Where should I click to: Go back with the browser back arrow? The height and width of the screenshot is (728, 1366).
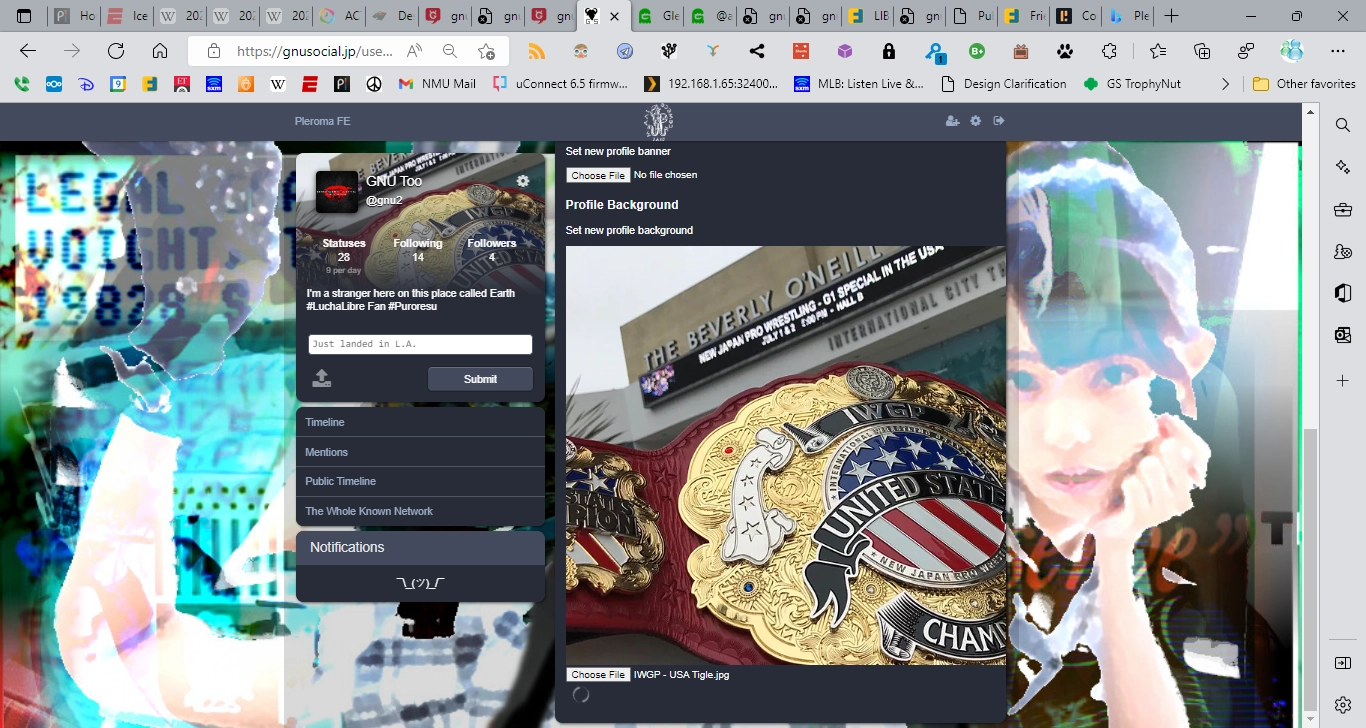pos(28,51)
